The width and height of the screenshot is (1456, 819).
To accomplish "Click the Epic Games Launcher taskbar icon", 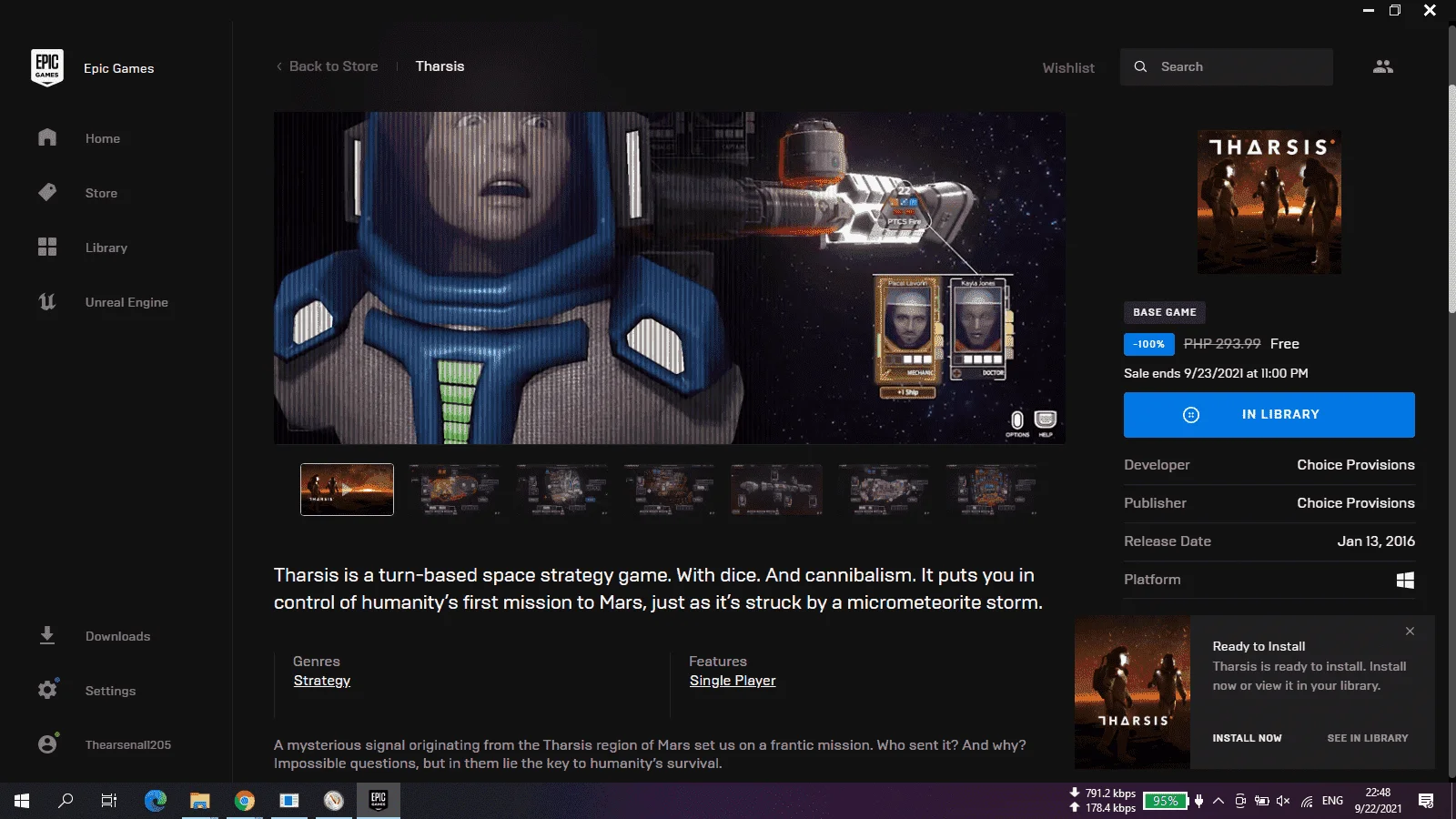I will 379,801.
